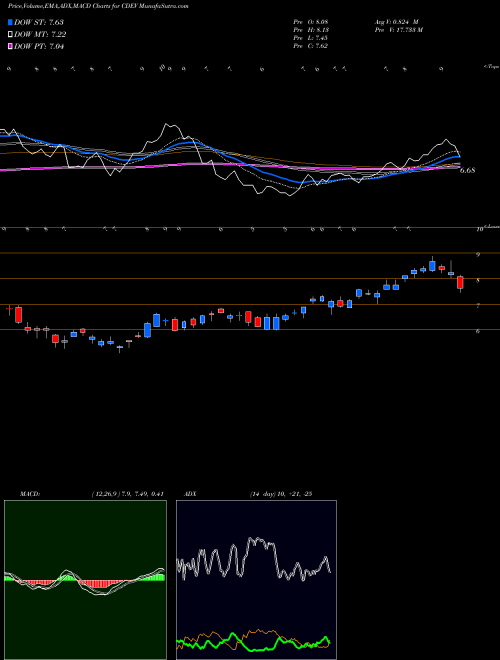
Task: Click the price axis label 10
Action: [x=479, y=229]
